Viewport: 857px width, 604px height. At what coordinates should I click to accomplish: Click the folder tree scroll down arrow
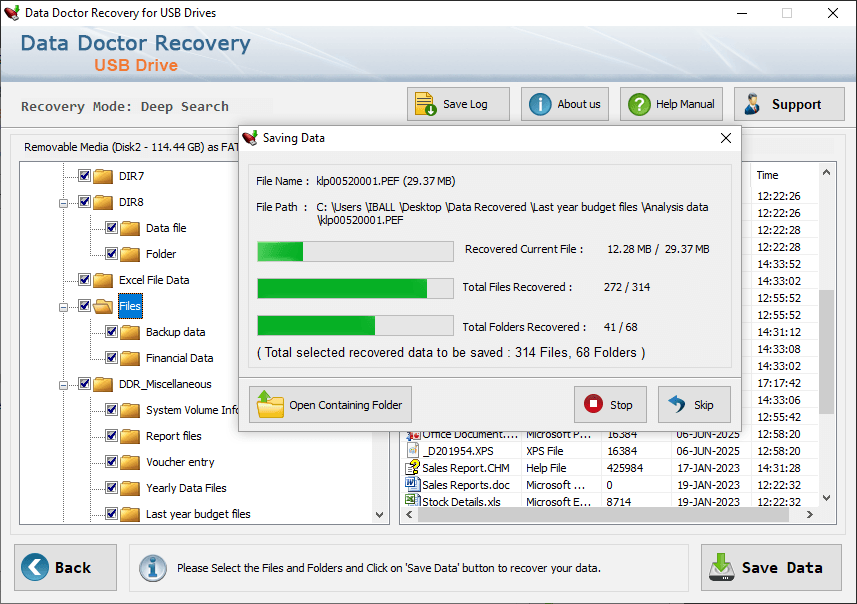[x=380, y=515]
